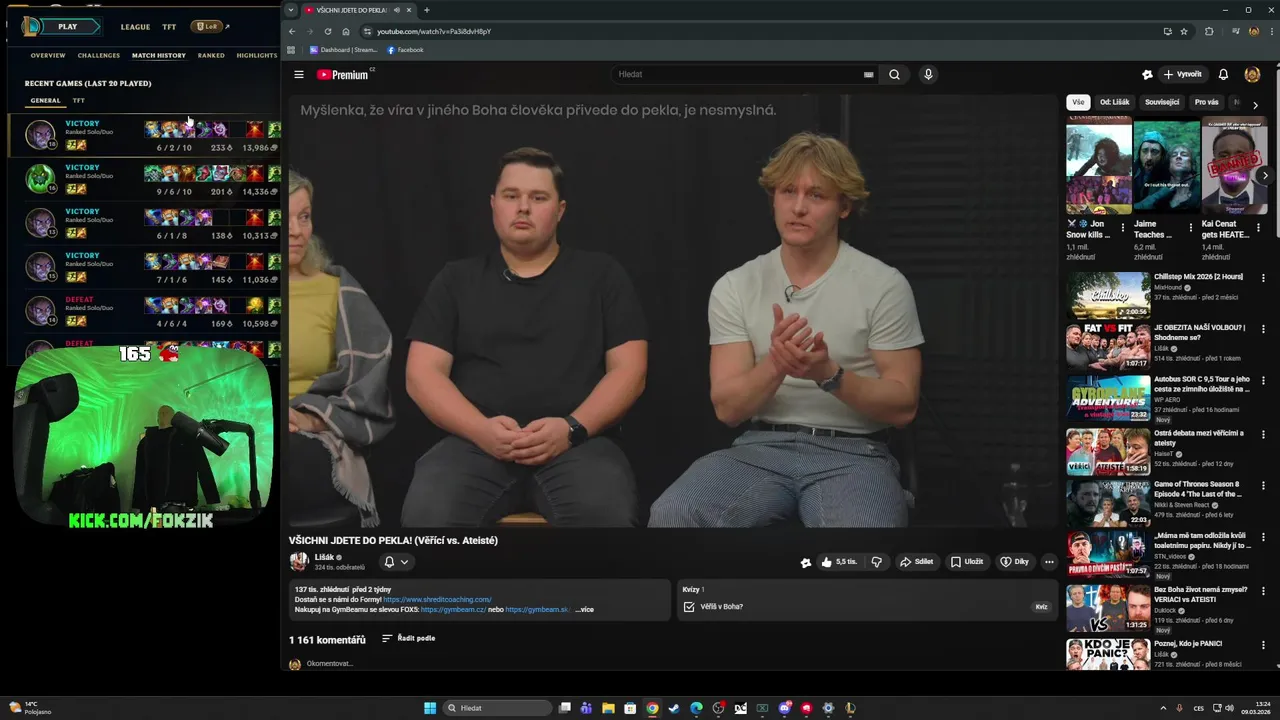Image resolution: width=1280 pixels, height=720 pixels.
Task: Open the YouTube hamburger guide menu
Action: pos(298,74)
